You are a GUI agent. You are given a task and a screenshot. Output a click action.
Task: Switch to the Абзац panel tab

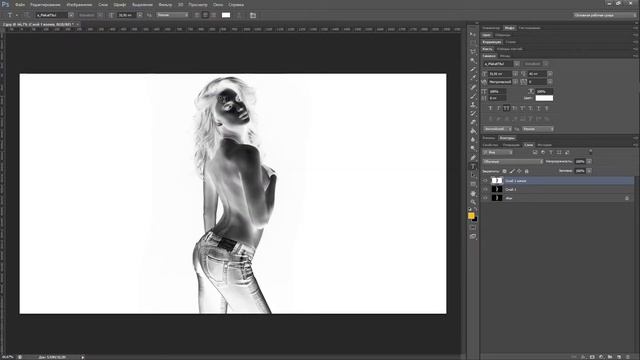[505, 56]
